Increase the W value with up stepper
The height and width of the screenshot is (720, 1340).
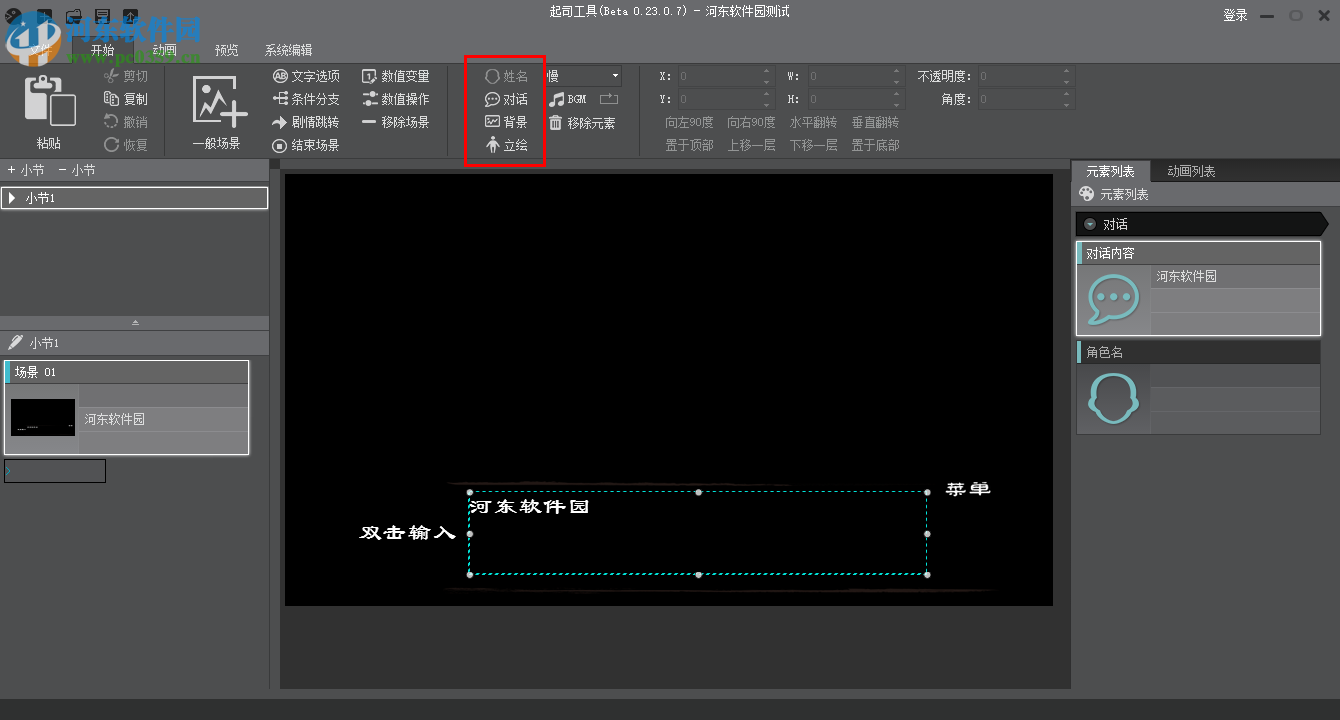897,72
